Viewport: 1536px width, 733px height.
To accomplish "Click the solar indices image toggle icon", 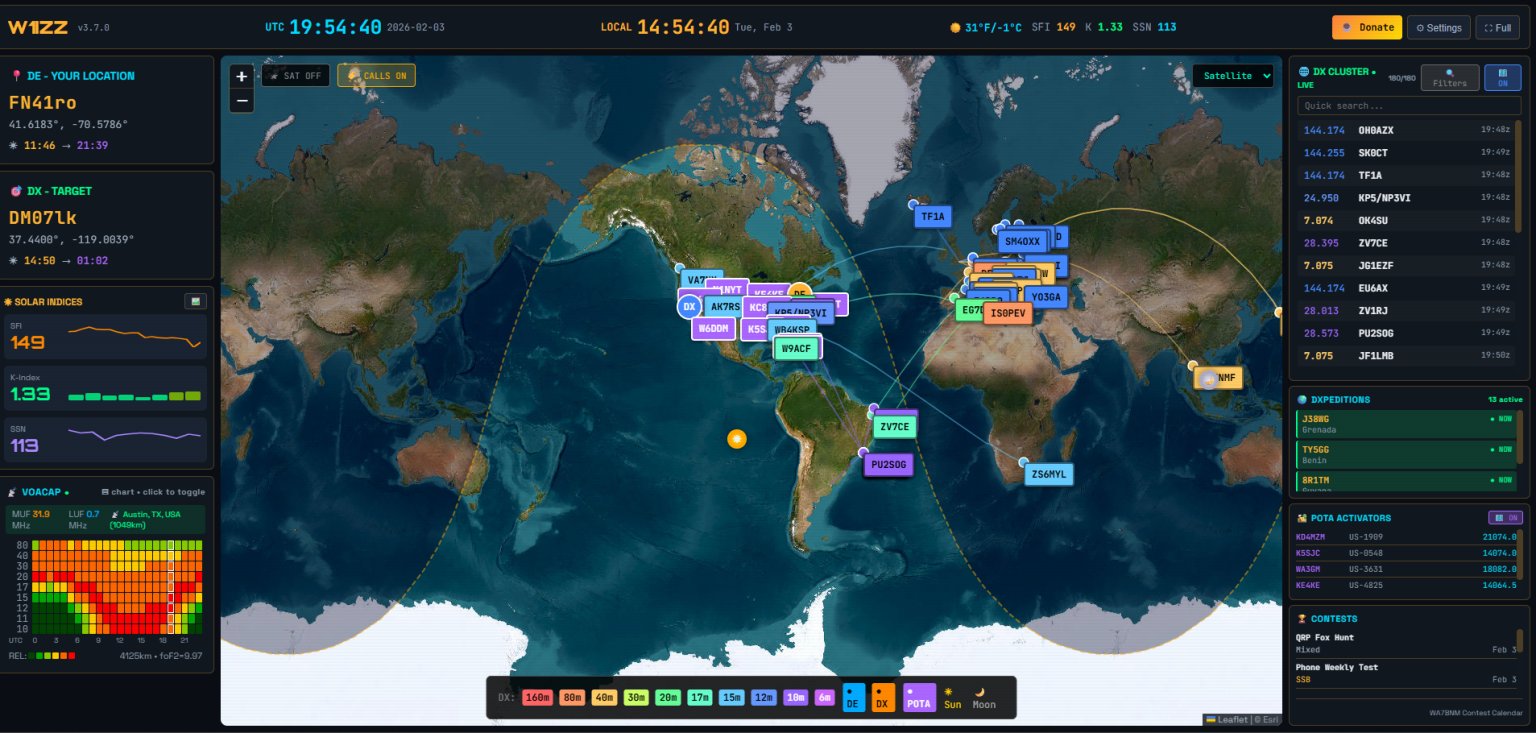I will 195,301.
